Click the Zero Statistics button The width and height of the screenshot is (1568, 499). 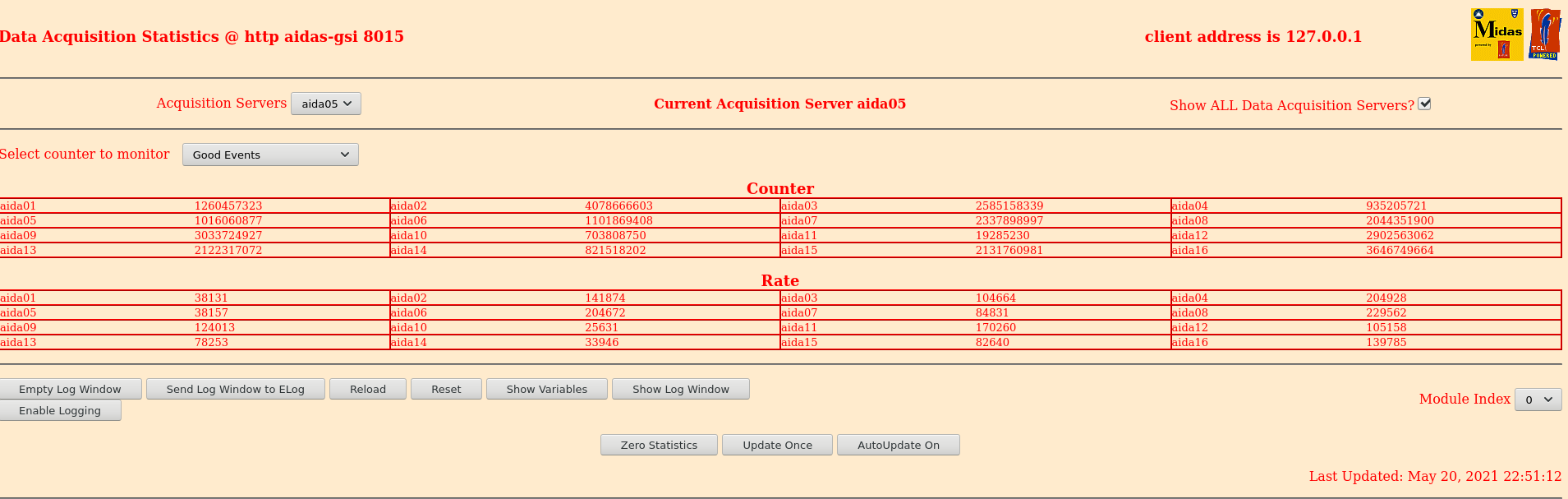coord(659,445)
